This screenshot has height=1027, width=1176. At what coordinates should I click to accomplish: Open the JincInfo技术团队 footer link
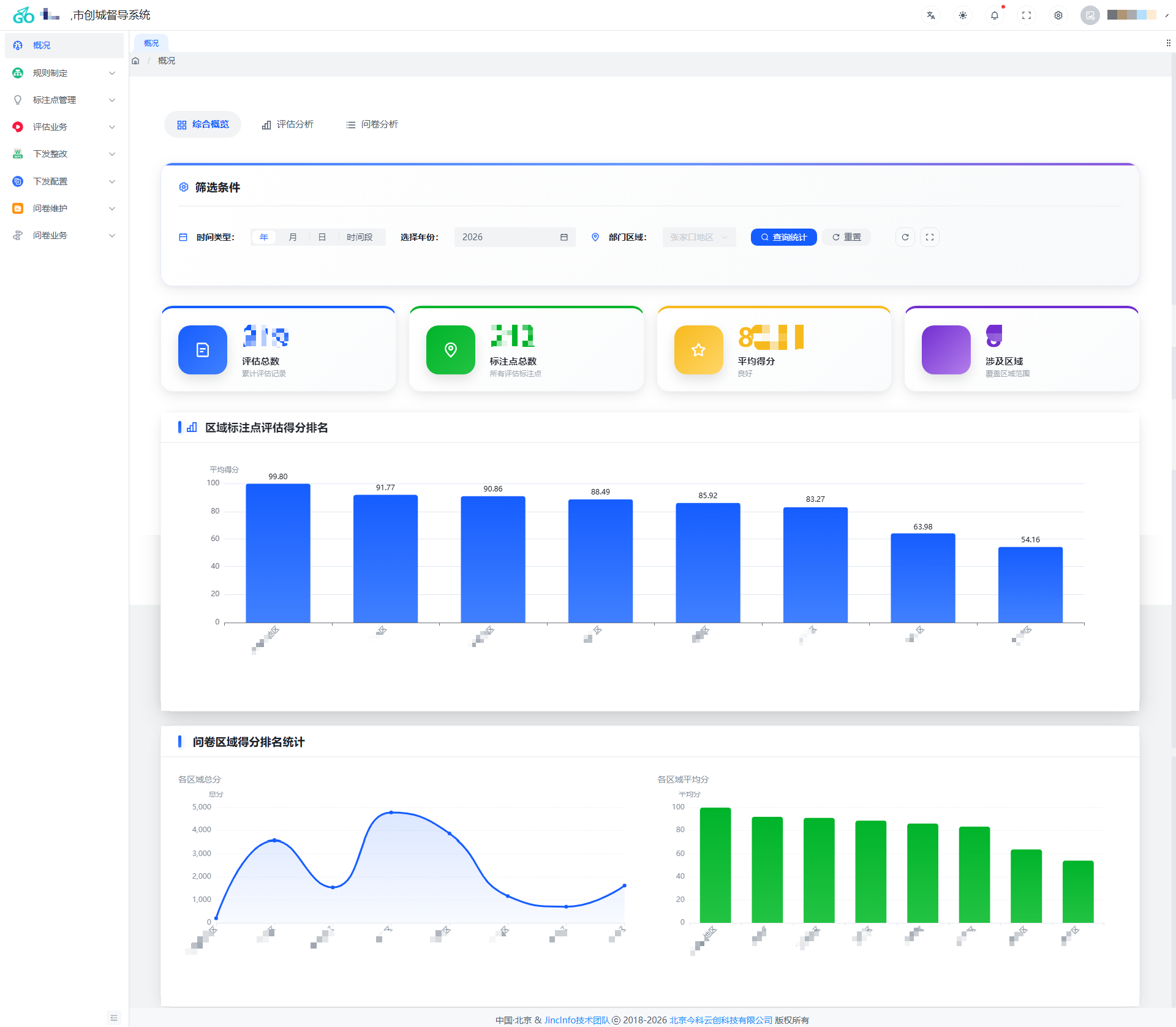(x=576, y=1020)
